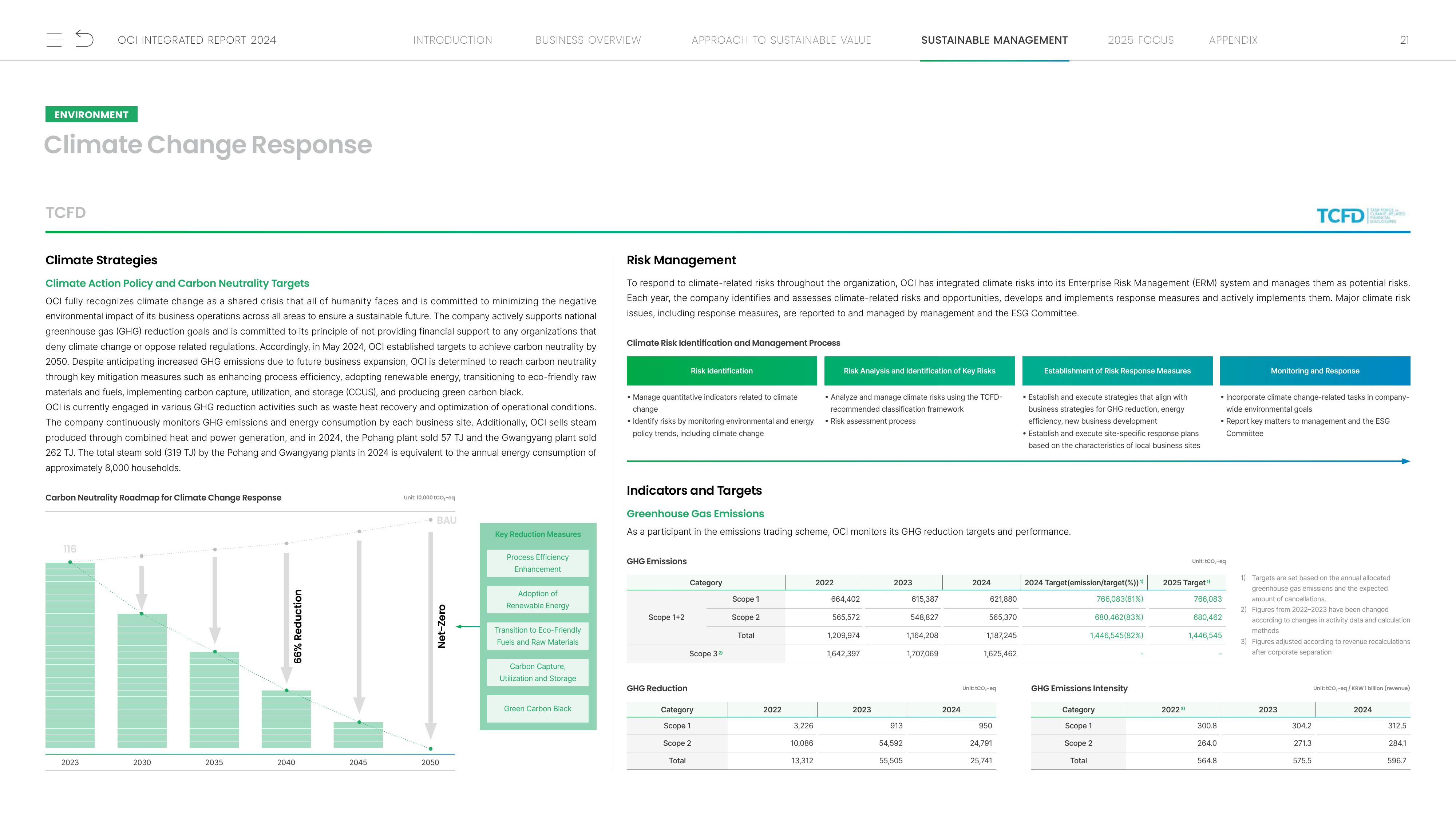This screenshot has height=819, width=1456.
Task: Click the OCI Integrated Report 2024 title
Action: pyautogui.click(x=197, y=40)
